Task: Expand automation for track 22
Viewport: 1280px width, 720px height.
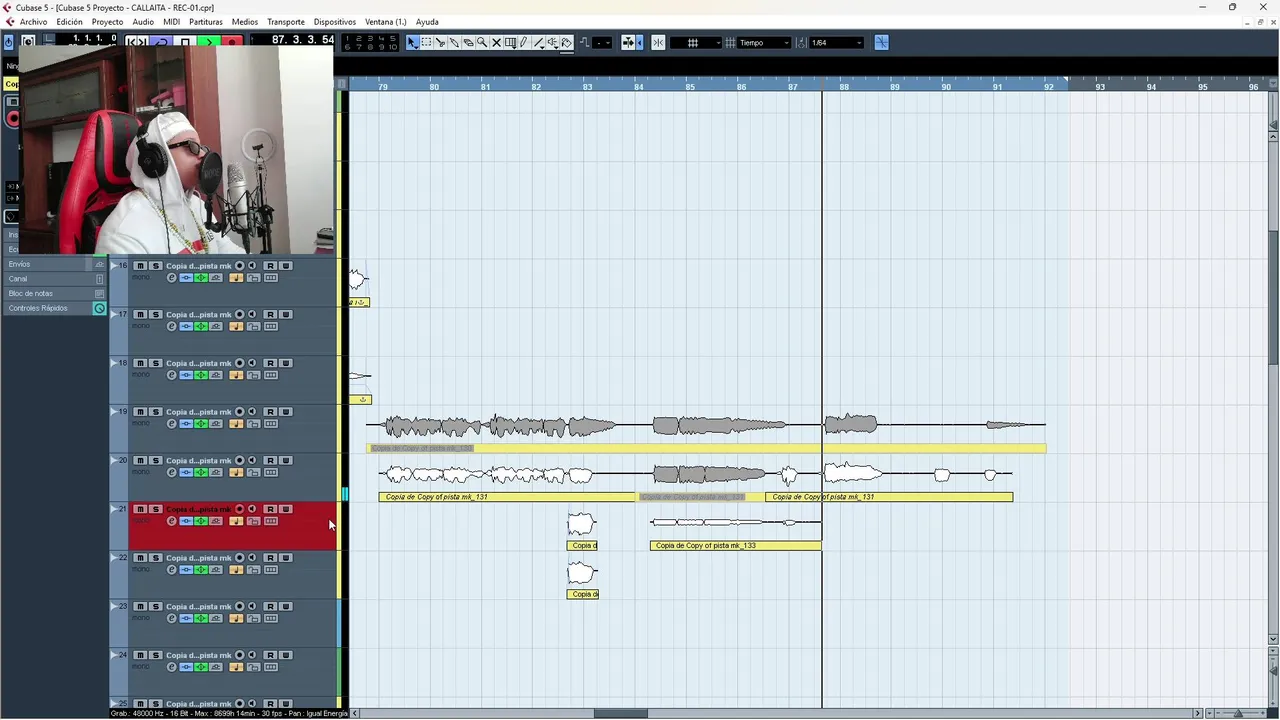Action: tap(114, 557)
